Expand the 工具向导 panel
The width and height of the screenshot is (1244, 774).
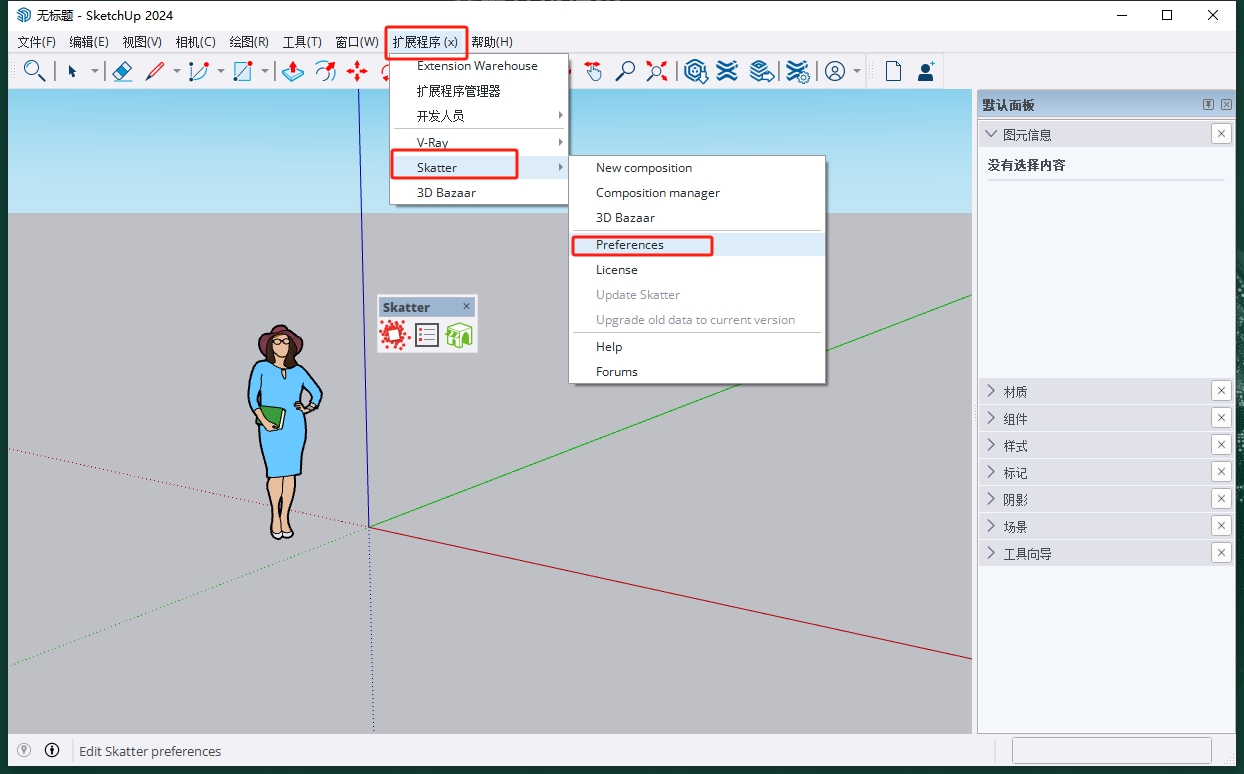point(991,553)
